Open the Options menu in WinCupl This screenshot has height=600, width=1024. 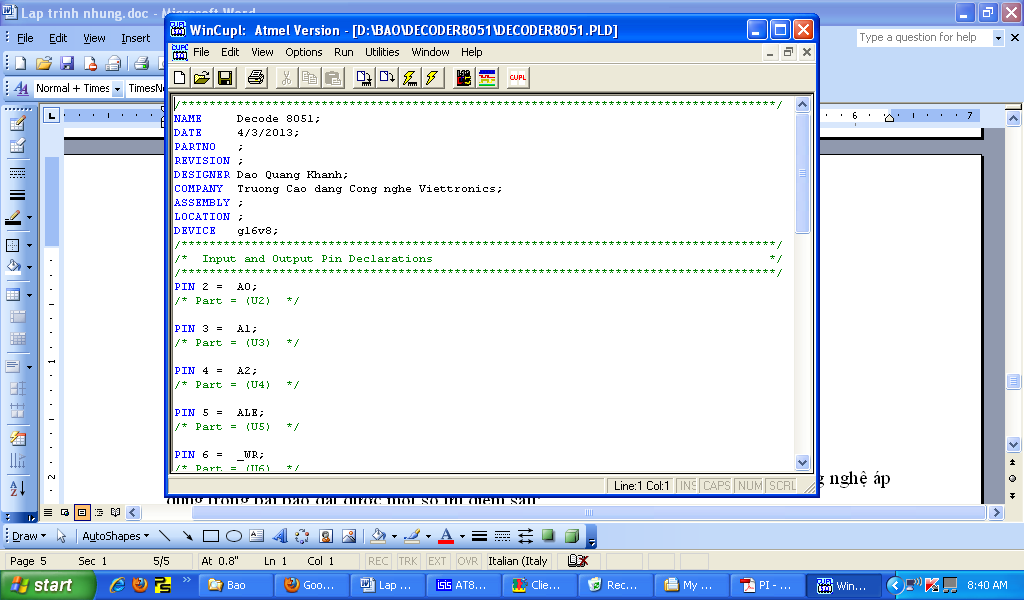(304, 52)
